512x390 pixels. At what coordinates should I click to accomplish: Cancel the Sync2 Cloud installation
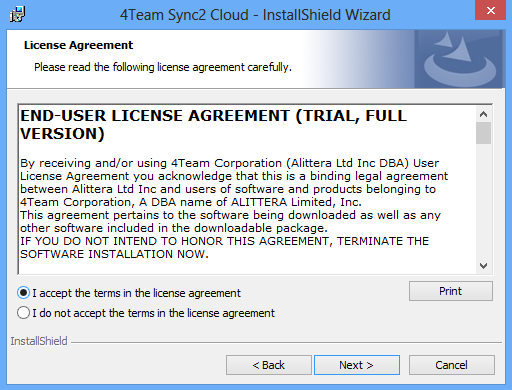(452, 365)
